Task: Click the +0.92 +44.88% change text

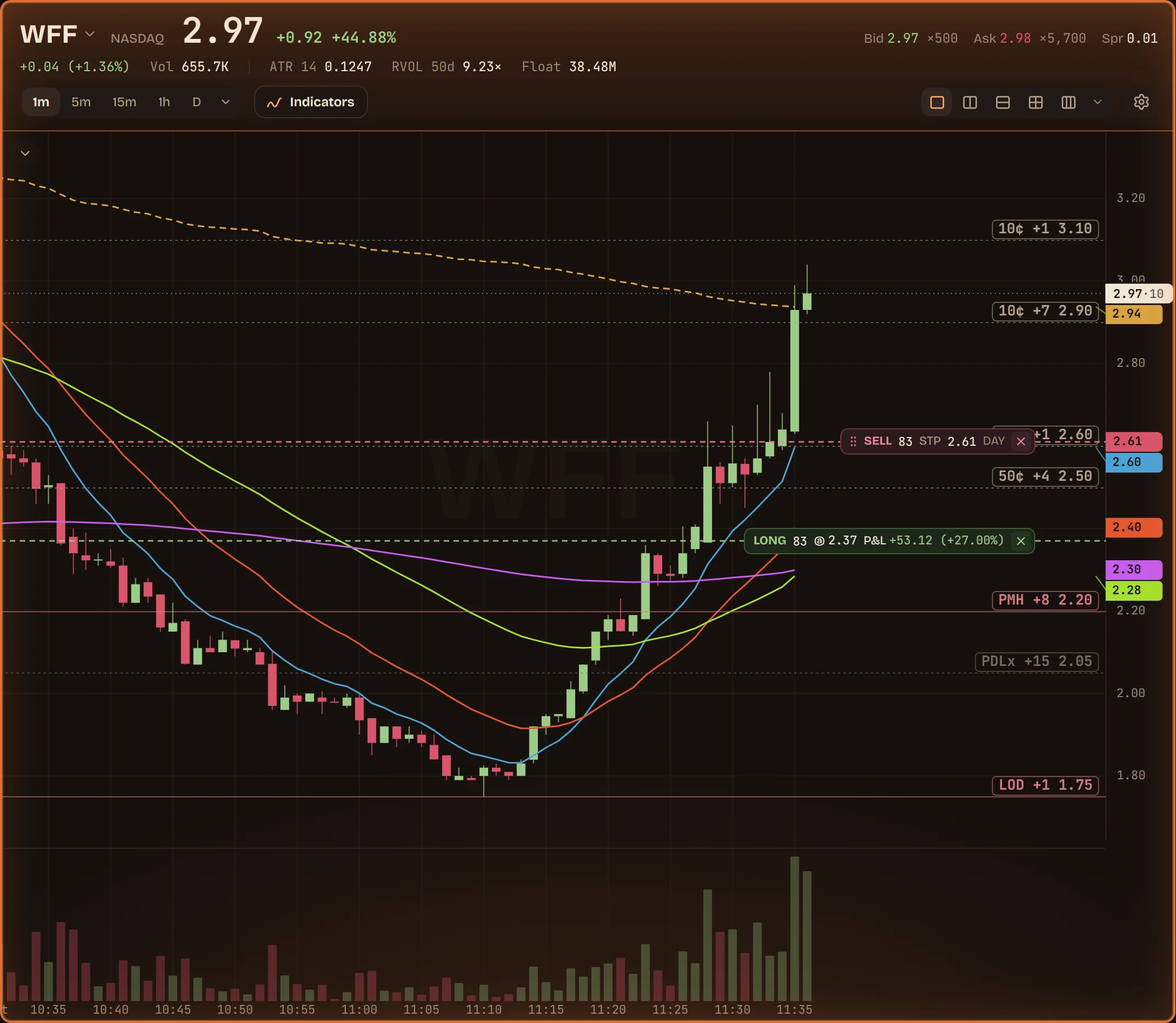Action: click(x=336, y=38)
